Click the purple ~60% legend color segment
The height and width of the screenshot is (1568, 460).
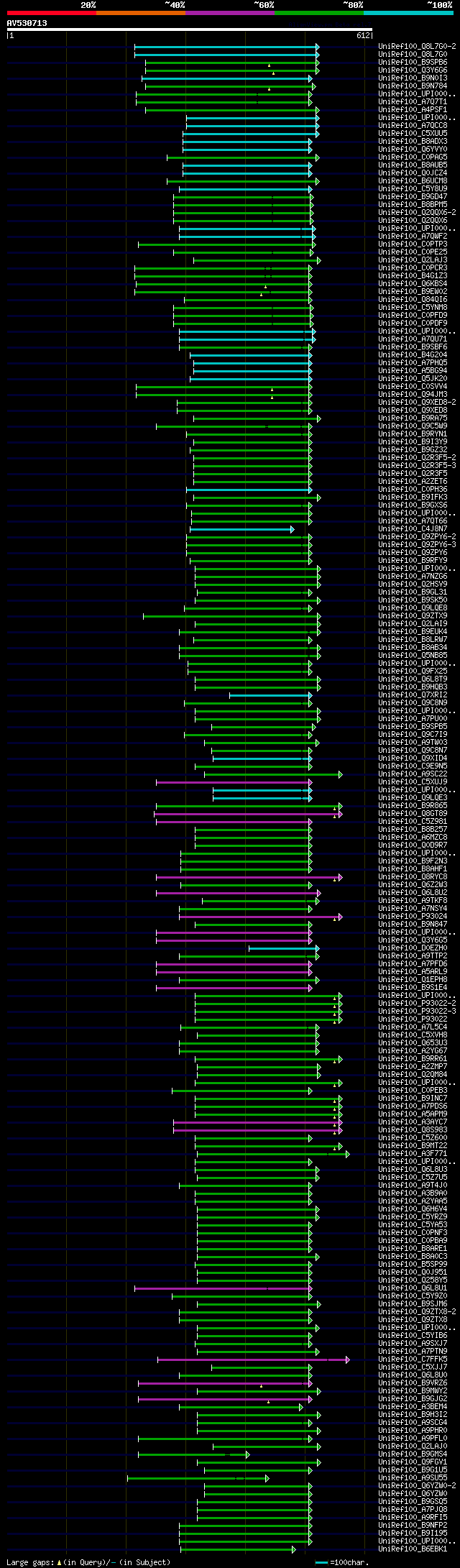(230, 13)
